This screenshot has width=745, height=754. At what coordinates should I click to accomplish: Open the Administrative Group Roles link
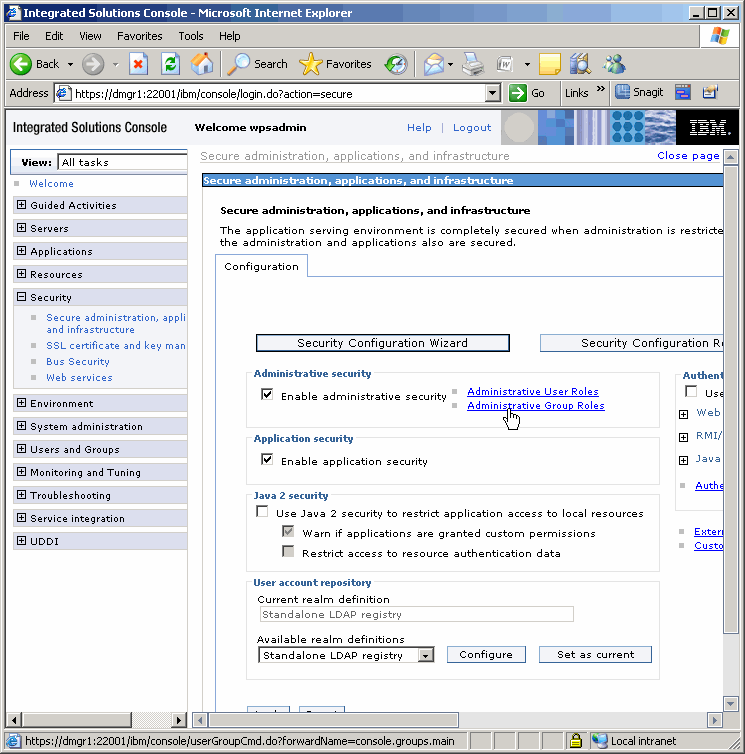535,406
